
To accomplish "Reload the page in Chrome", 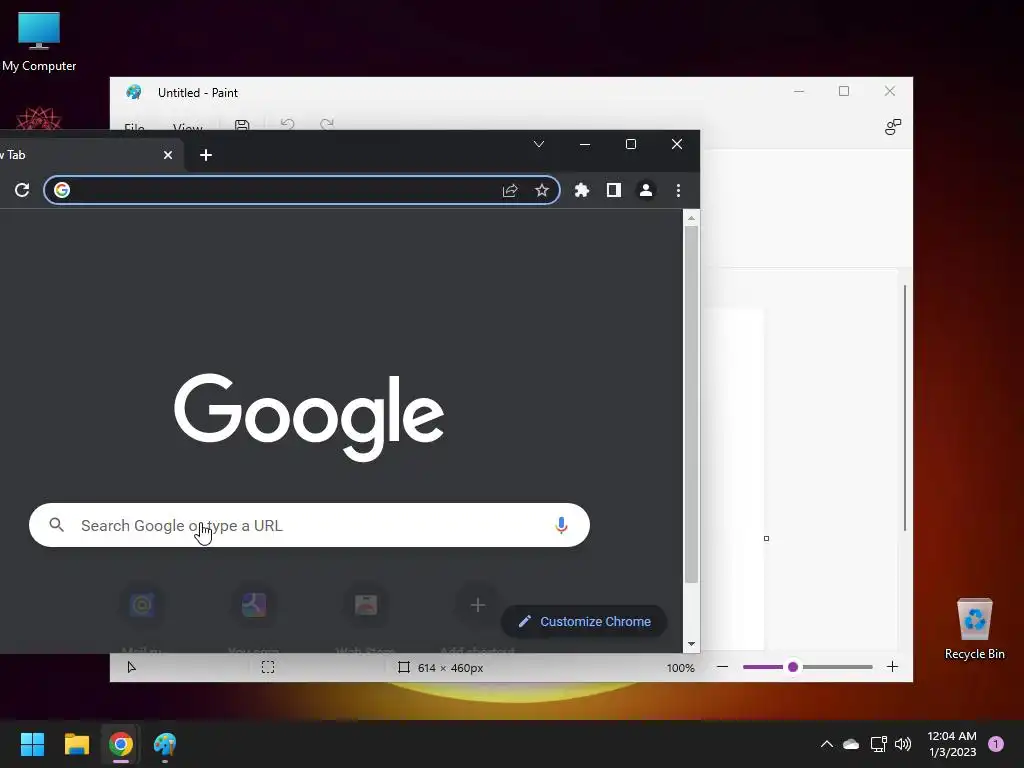I will coord(22,190).
